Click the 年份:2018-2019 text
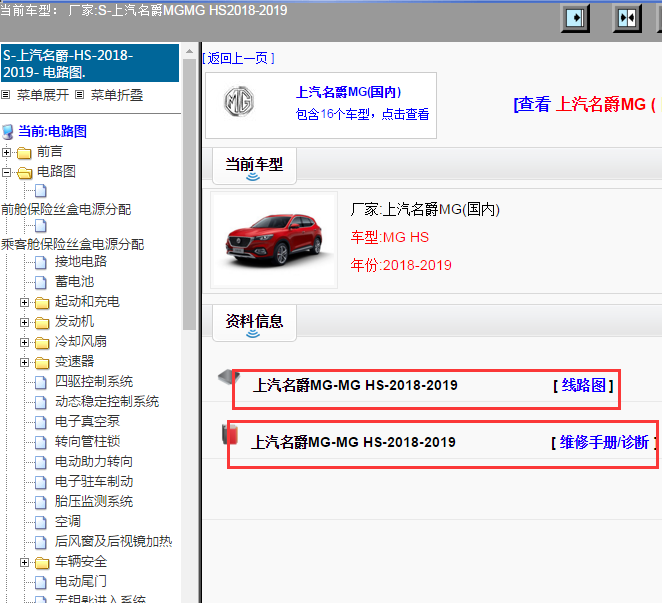Screen dimensions: 662x603 (x=401, y=265)
